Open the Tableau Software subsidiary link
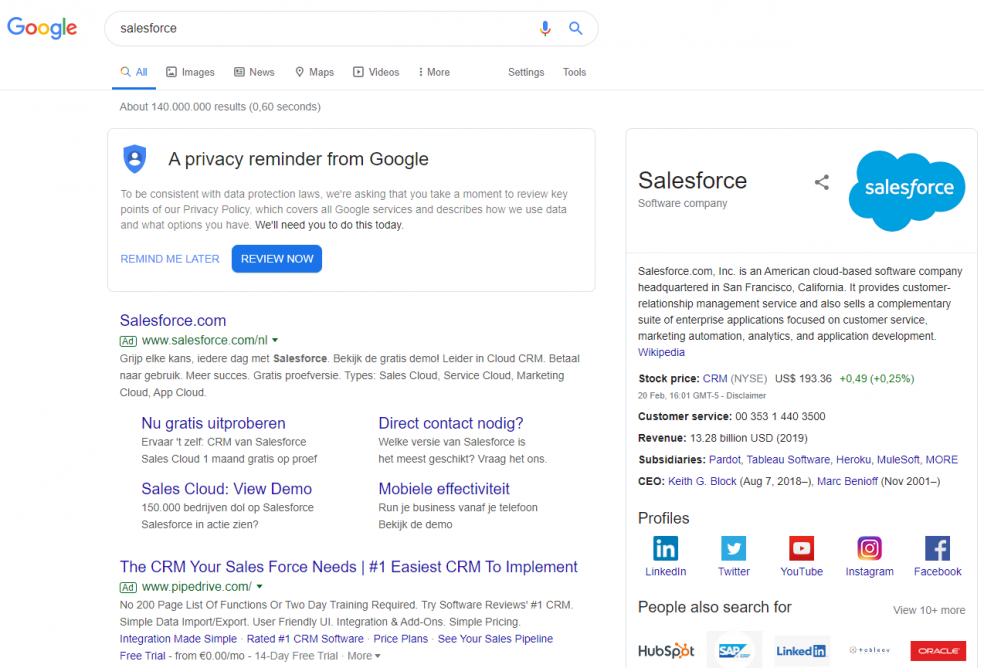 pyautogui.click(x=788, y=460)
